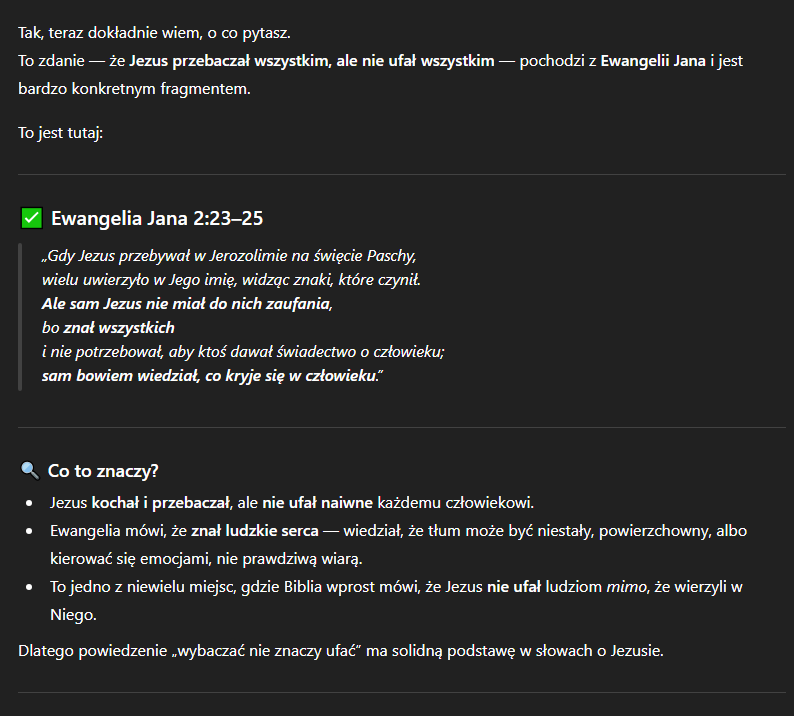
Task: Click the "Co to znaczy?" heading
Action: [104, 470]
